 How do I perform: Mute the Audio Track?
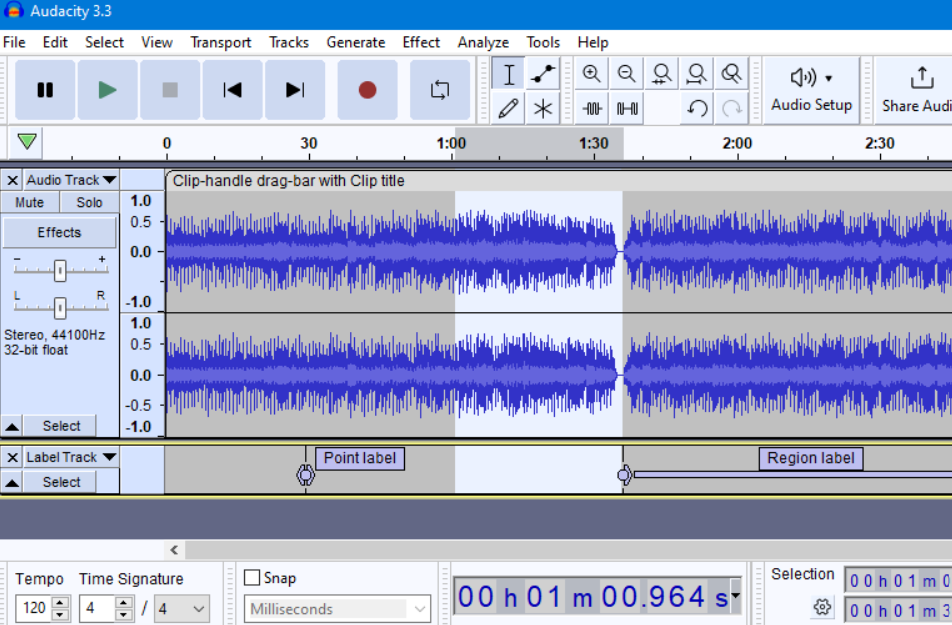(x=29, y=202)
